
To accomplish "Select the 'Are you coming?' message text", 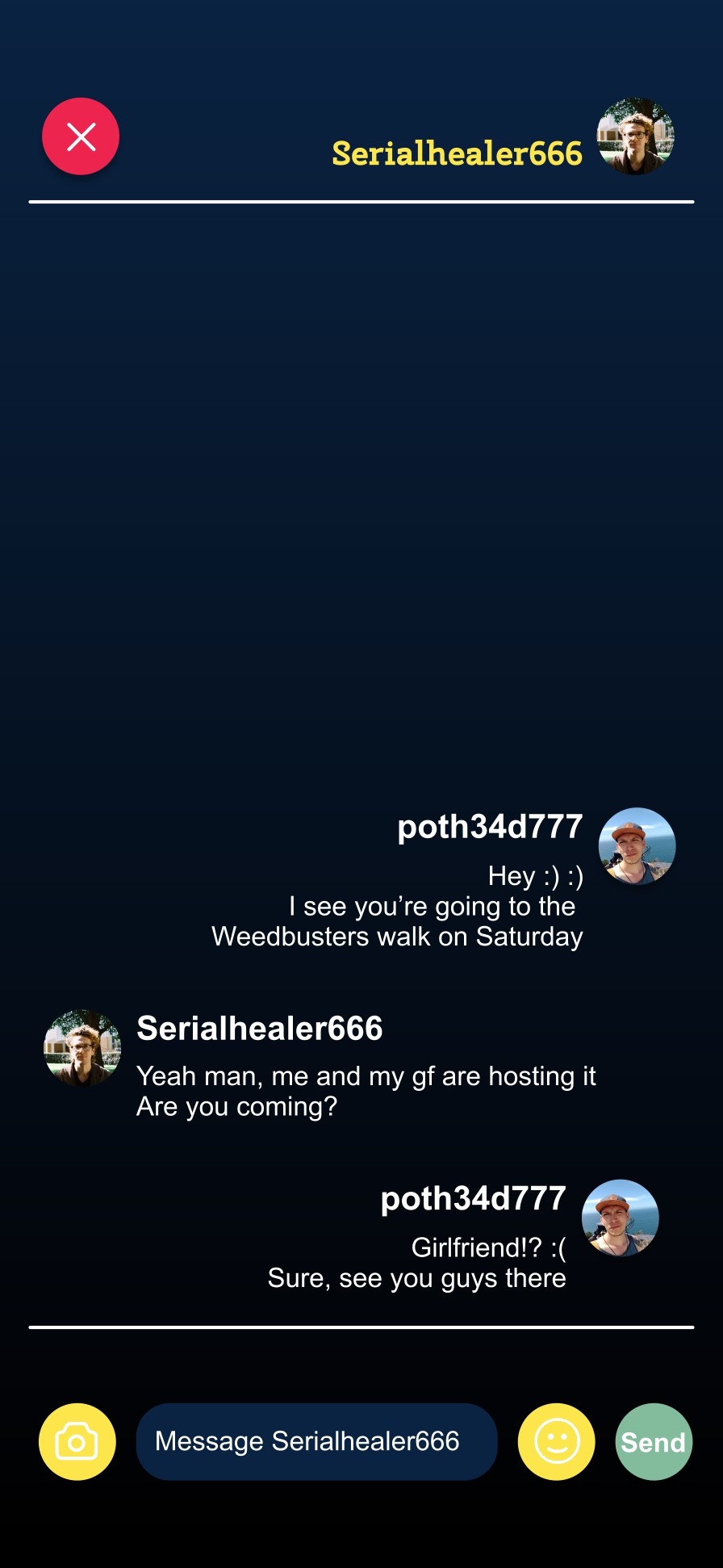I will click(237, 1107).
